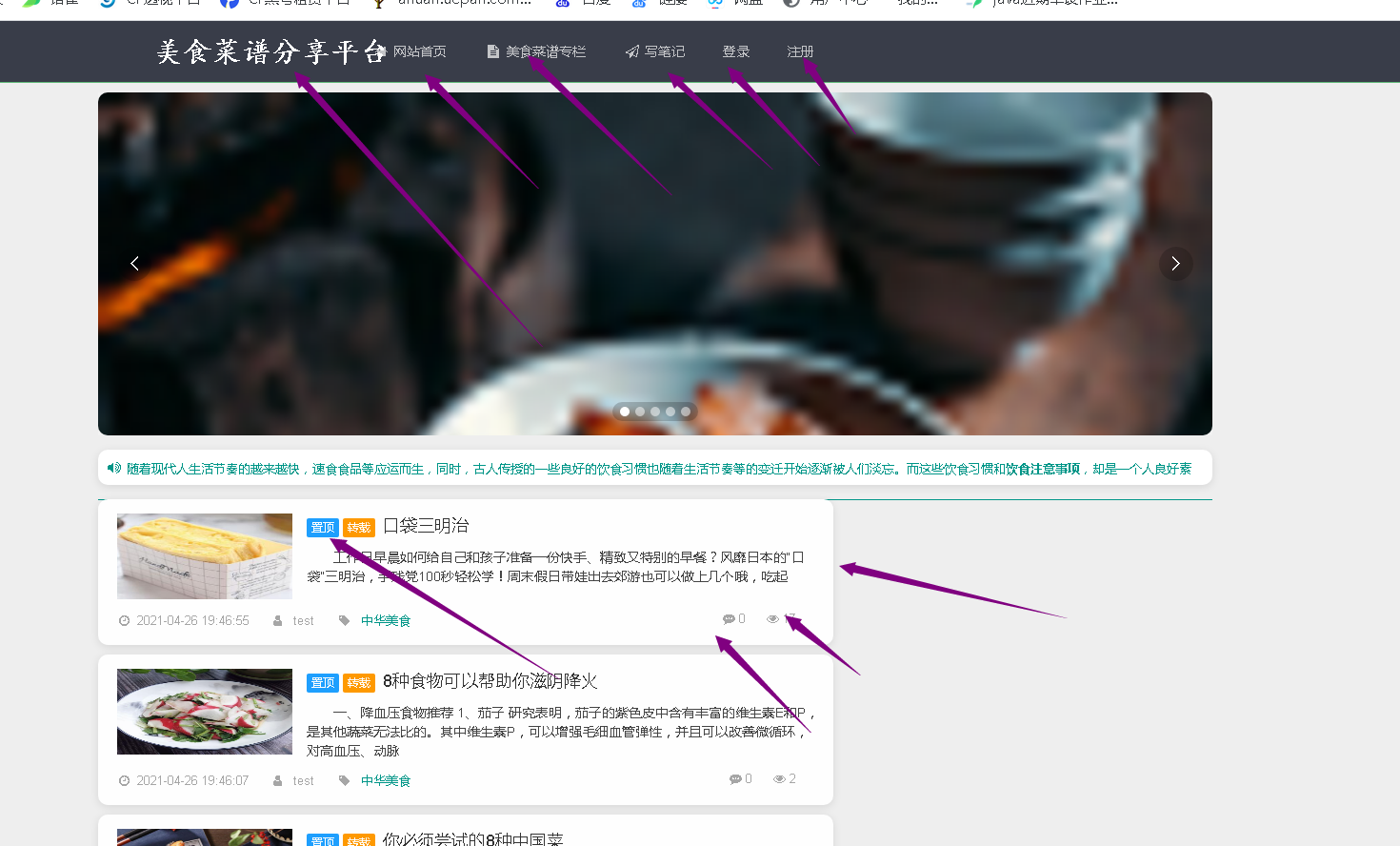Image resolution: width=1400 pixels, height=846 pixels.
Task: Click the 注册 button
Action: pos(800,51)
